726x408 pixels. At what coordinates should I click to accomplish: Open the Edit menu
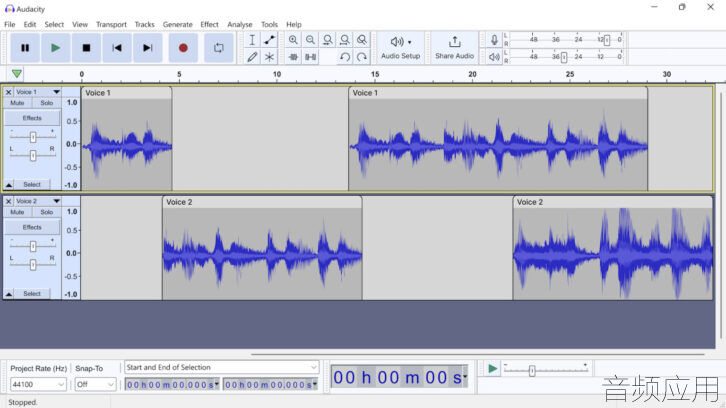30,25
